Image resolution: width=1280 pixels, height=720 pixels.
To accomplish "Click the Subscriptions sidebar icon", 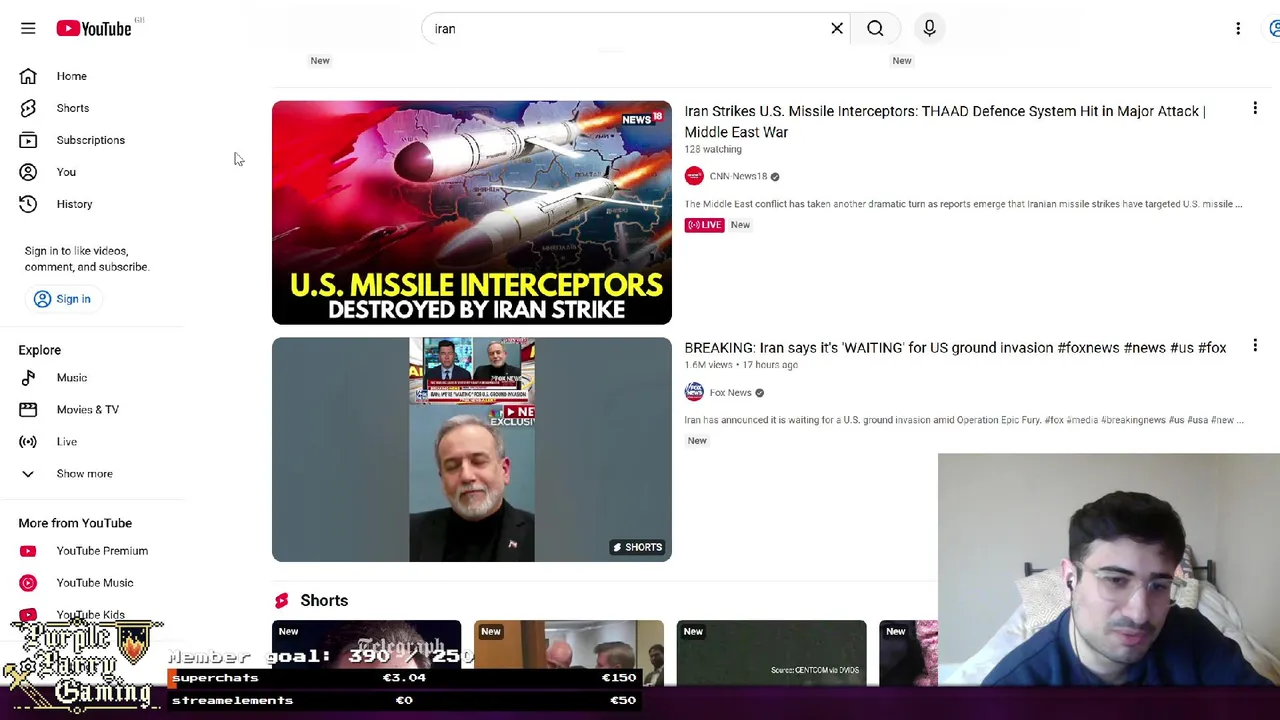I will [x=28, y=140].
